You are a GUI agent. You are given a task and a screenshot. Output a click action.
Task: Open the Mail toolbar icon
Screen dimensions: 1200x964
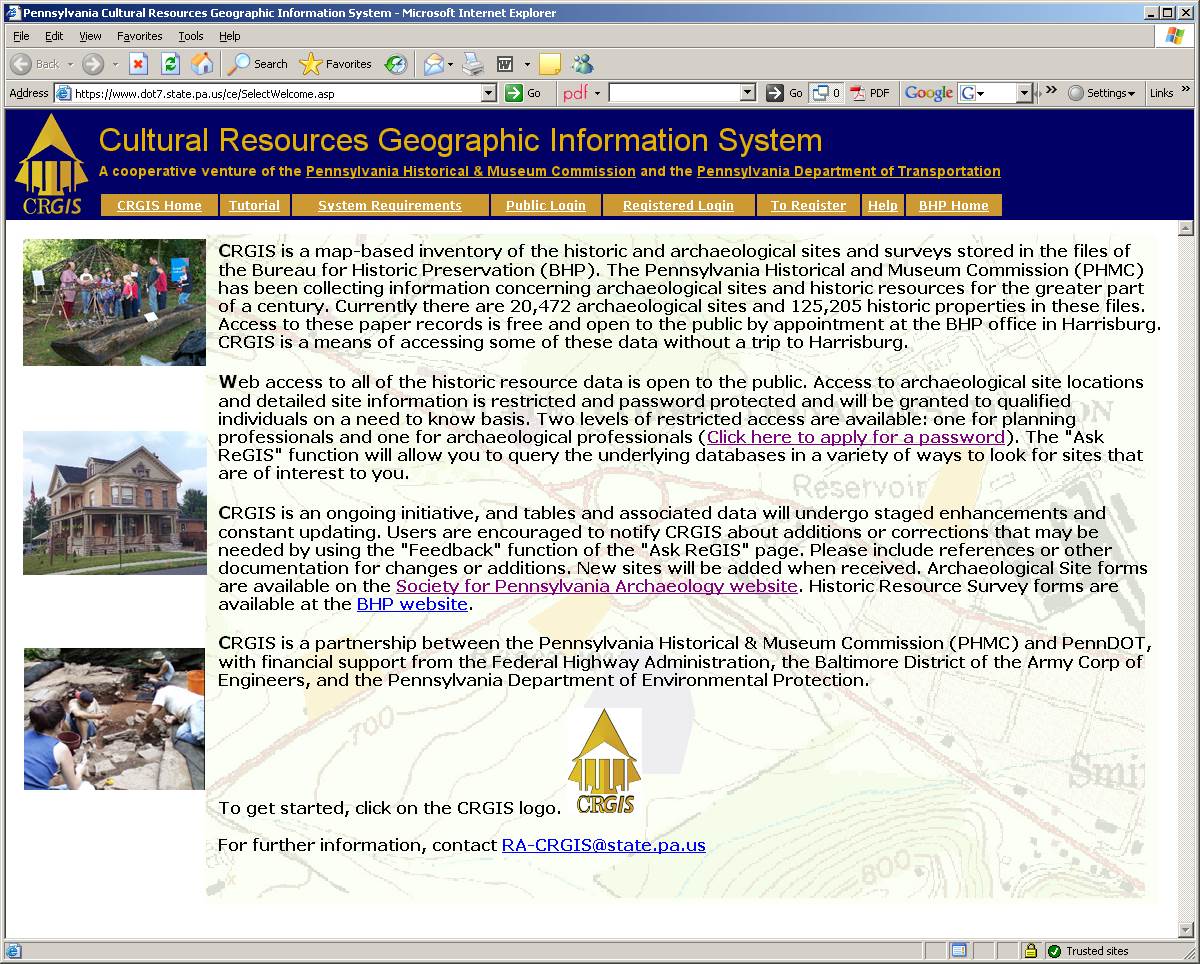tap(434, 64)
